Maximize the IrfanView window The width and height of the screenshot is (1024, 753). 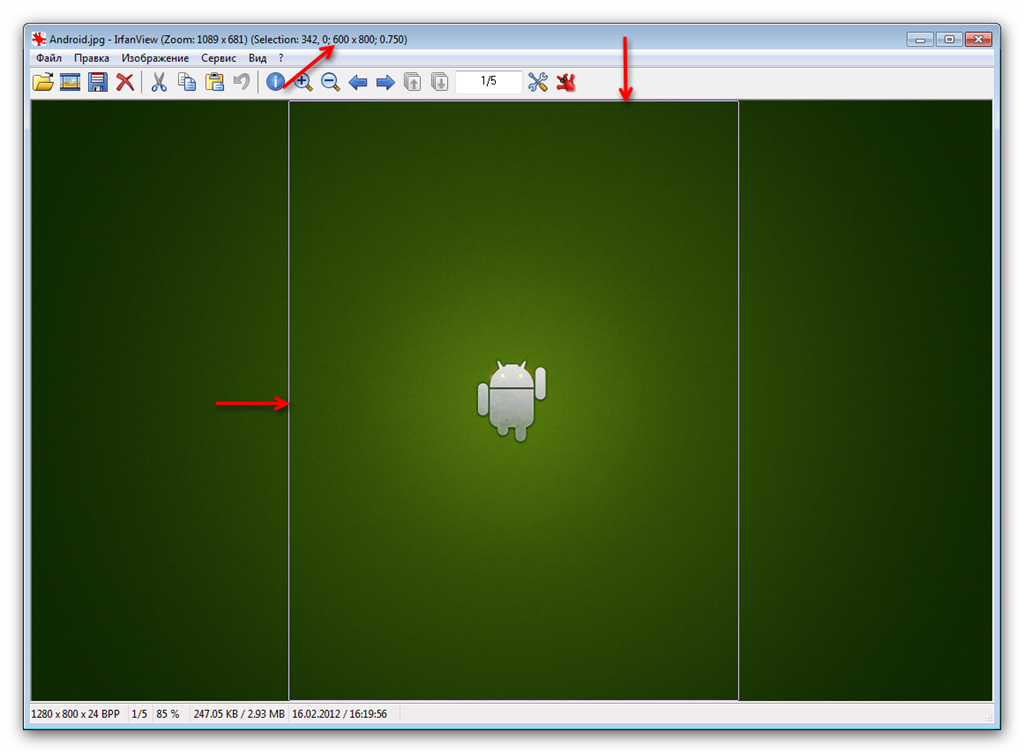click(x=949, y=40)
